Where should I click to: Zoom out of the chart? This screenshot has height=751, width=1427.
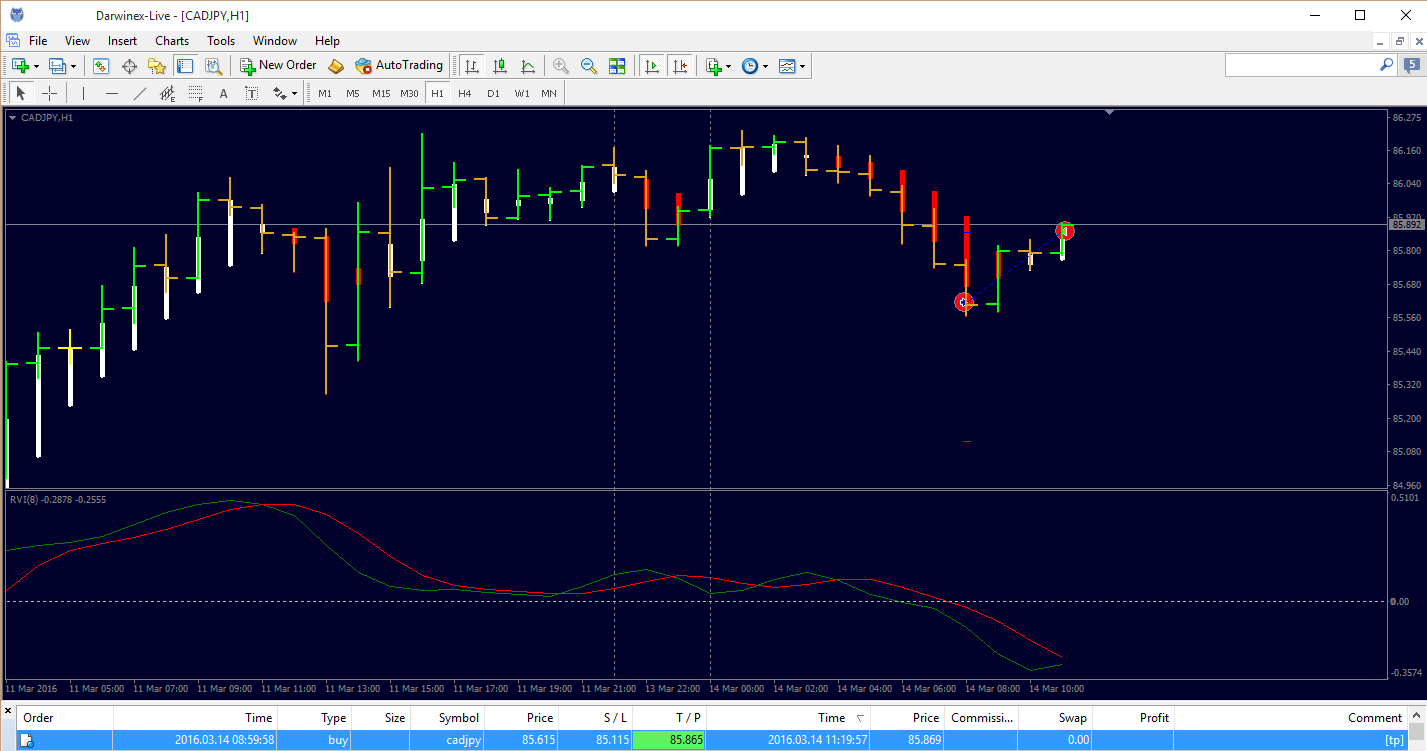(x=589, y=66)
